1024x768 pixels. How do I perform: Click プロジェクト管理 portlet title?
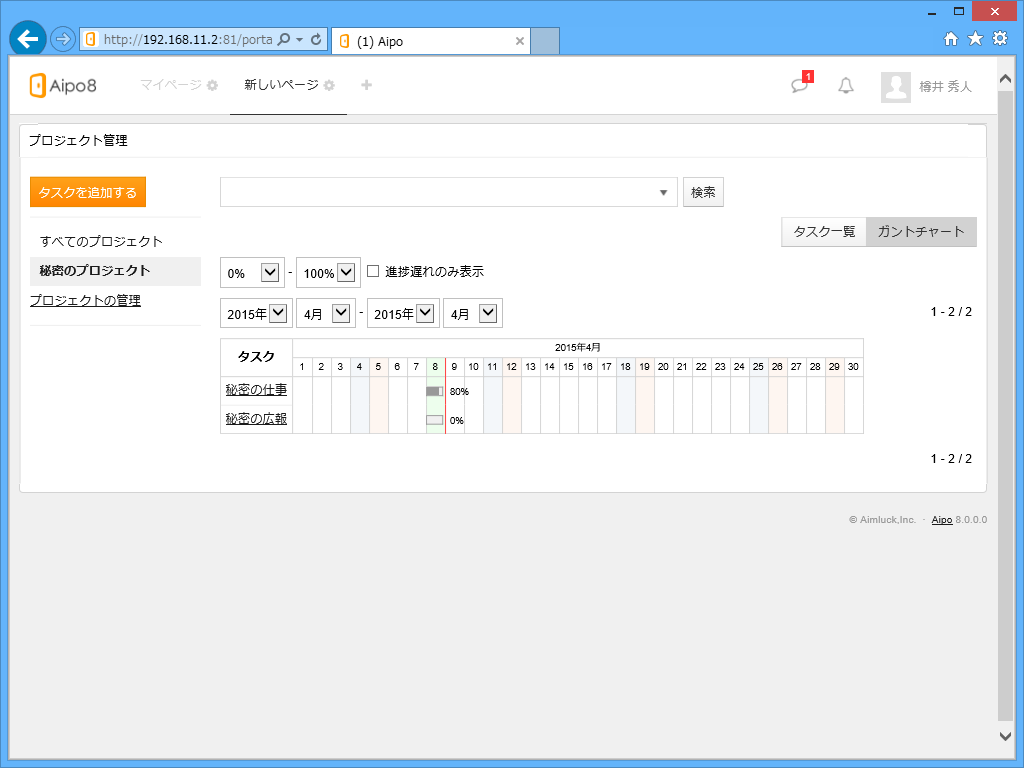78,140
